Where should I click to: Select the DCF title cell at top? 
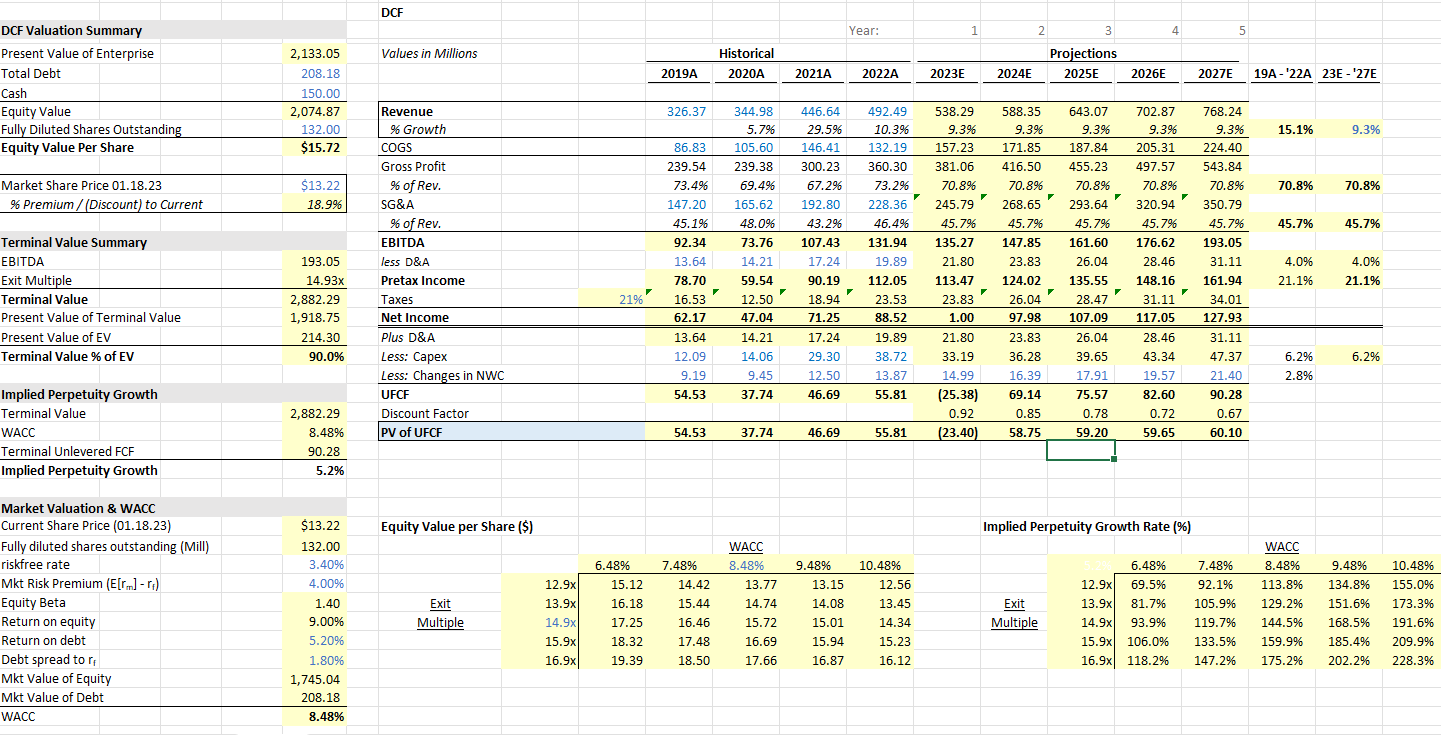392,12
